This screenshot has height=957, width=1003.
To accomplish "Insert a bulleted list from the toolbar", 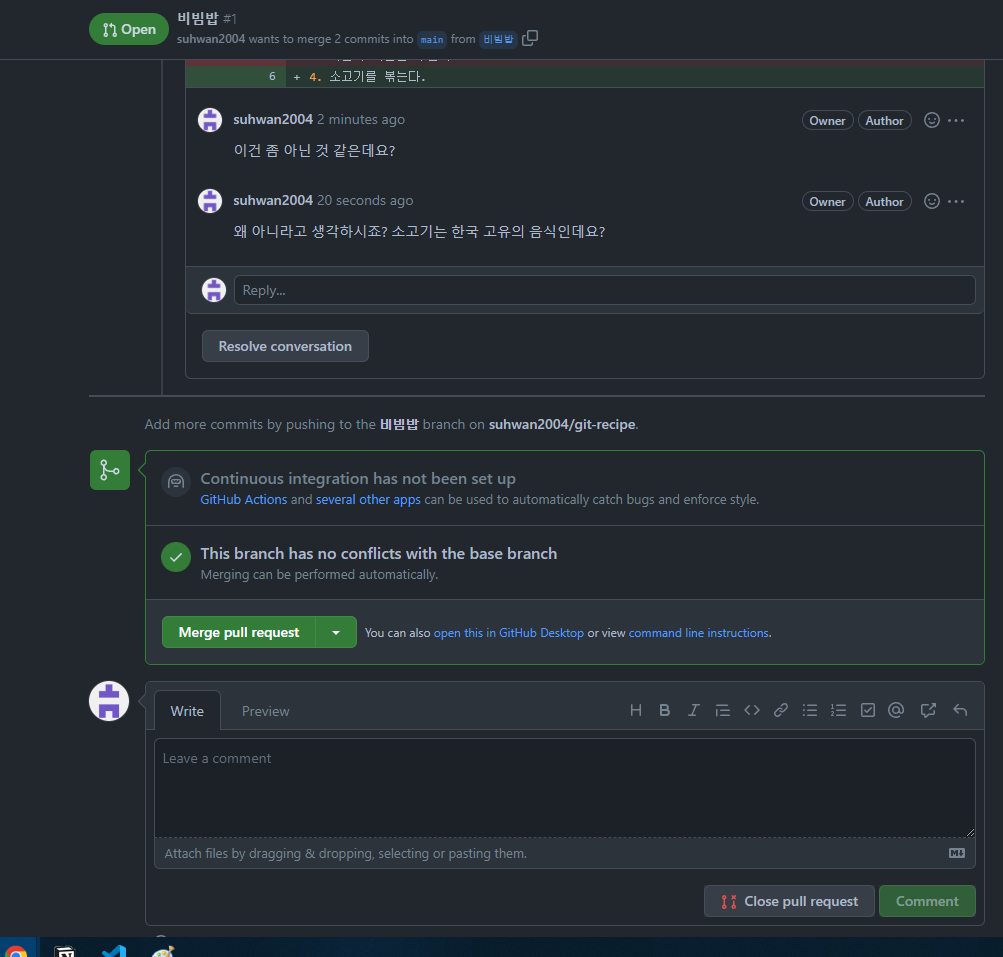I will click(810, 710).
